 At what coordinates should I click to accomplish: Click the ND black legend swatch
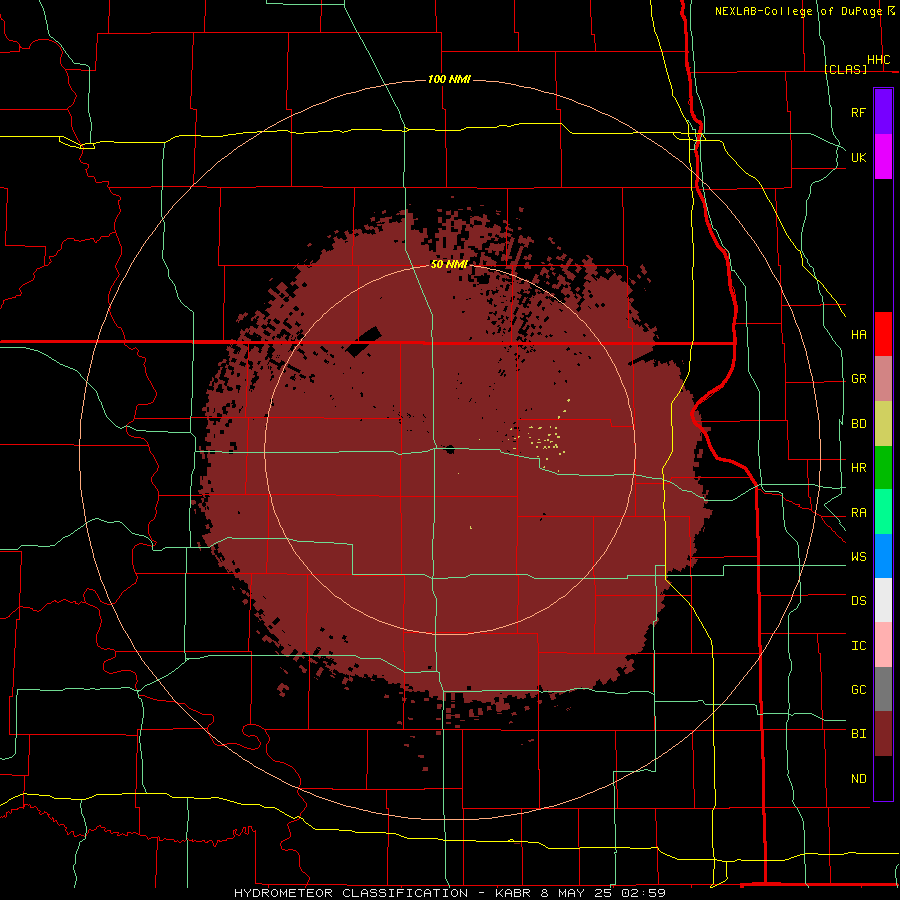tap(883, 778)
